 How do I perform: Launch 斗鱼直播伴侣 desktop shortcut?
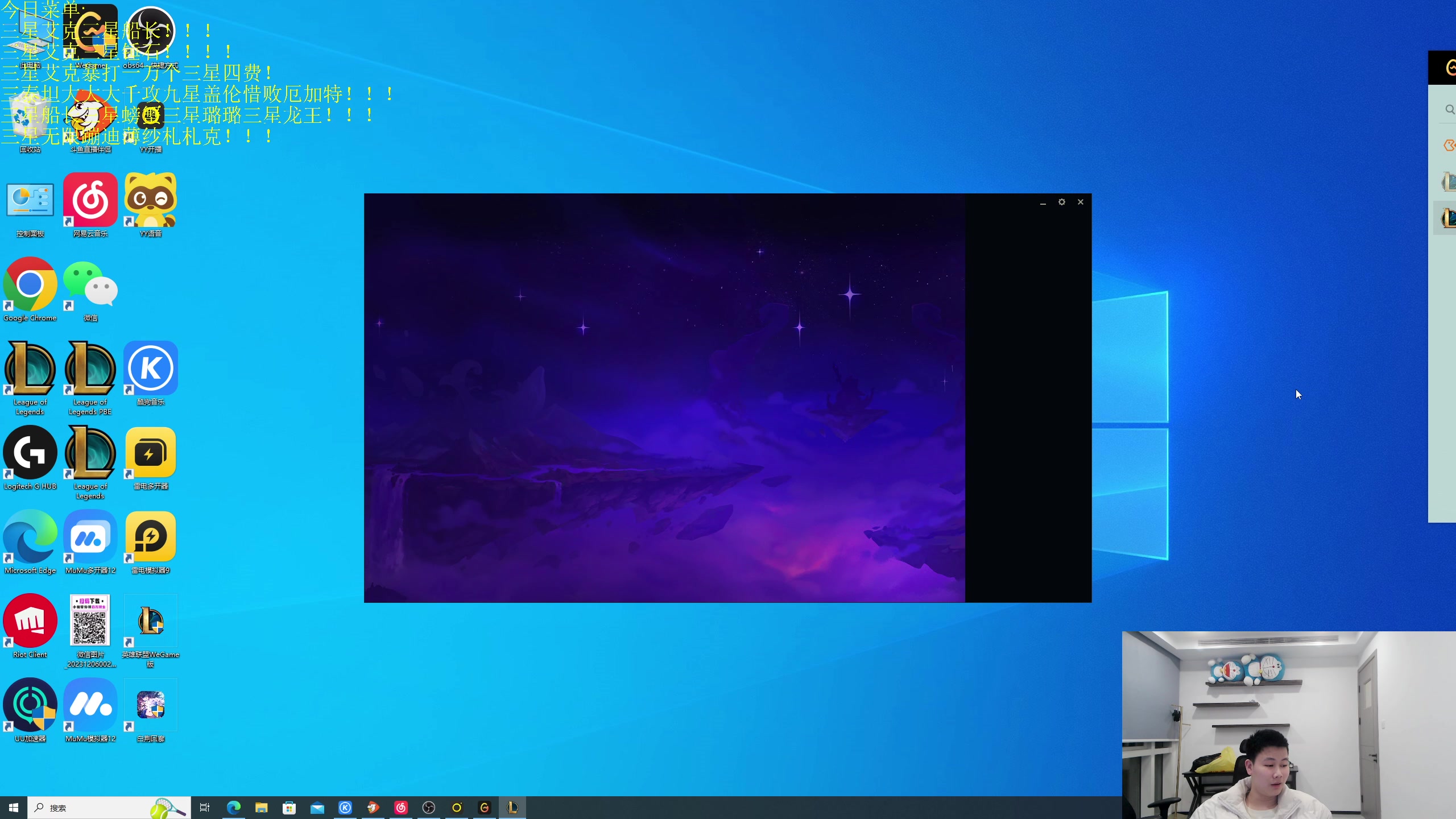(90, 122)
